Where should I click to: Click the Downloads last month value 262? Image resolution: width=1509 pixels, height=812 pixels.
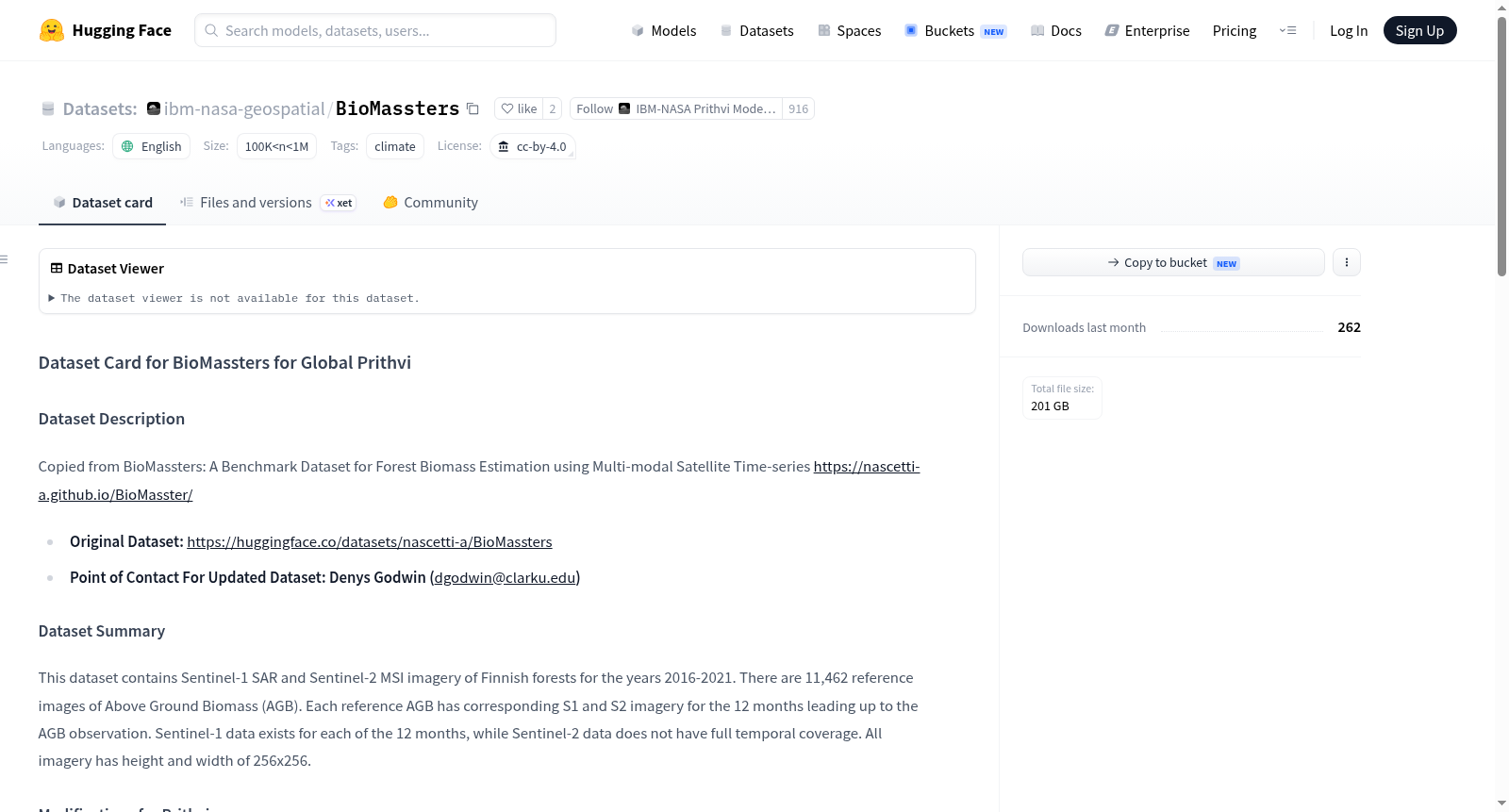[x=1349, y=327]
